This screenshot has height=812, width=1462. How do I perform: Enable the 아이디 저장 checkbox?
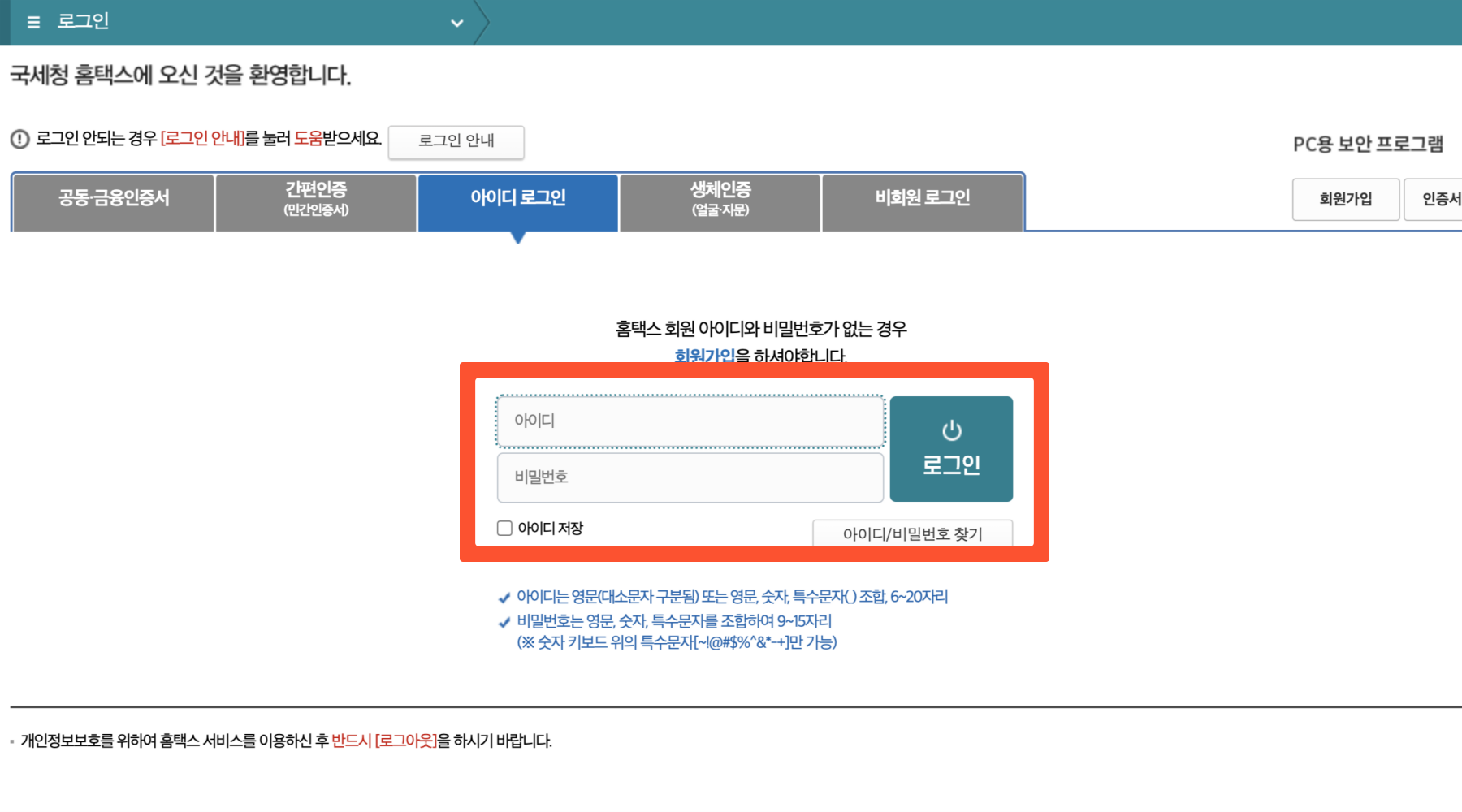click(504, 528)
